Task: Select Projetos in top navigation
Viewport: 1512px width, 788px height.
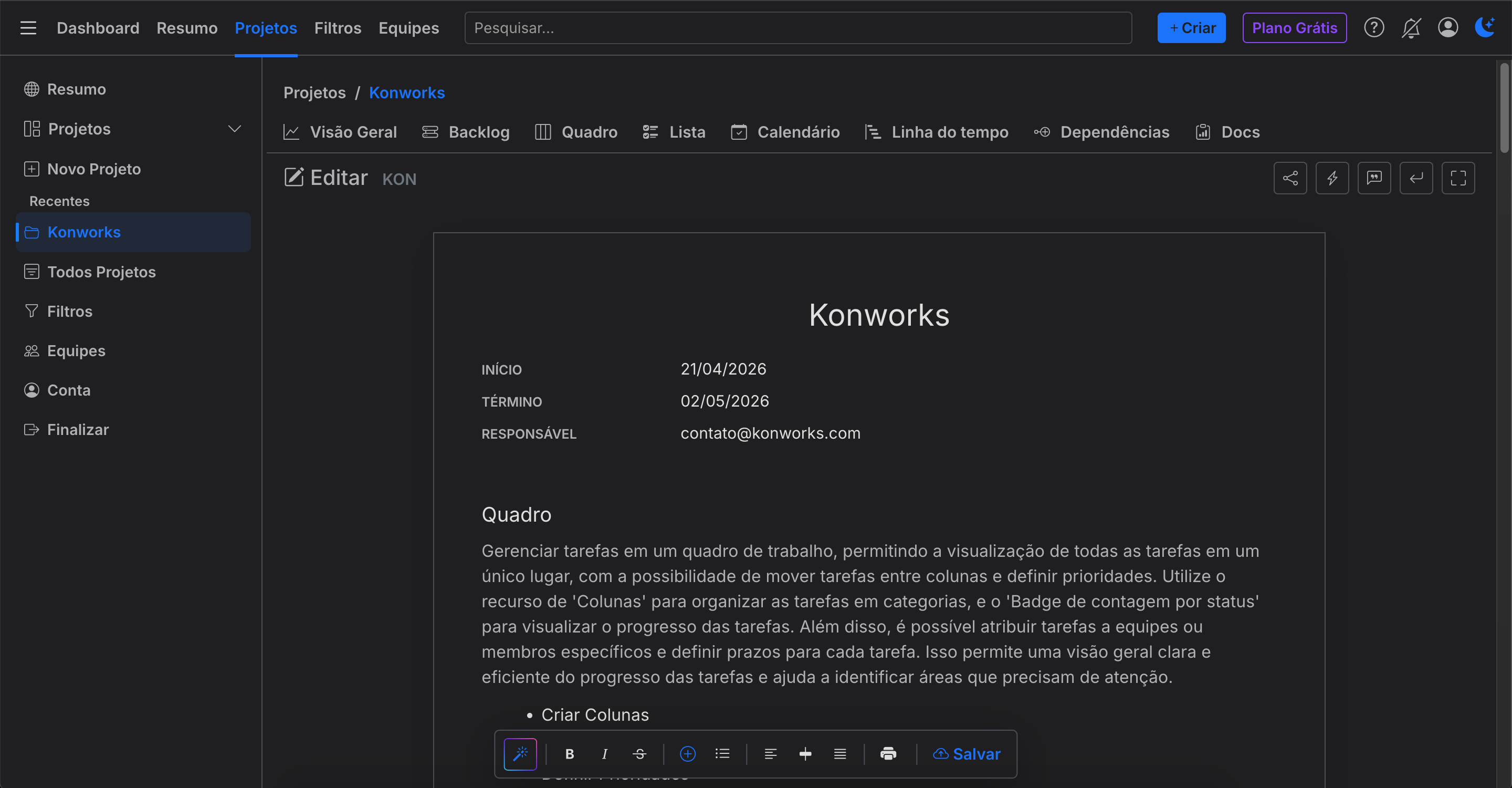Action: [x=266, y=28]
